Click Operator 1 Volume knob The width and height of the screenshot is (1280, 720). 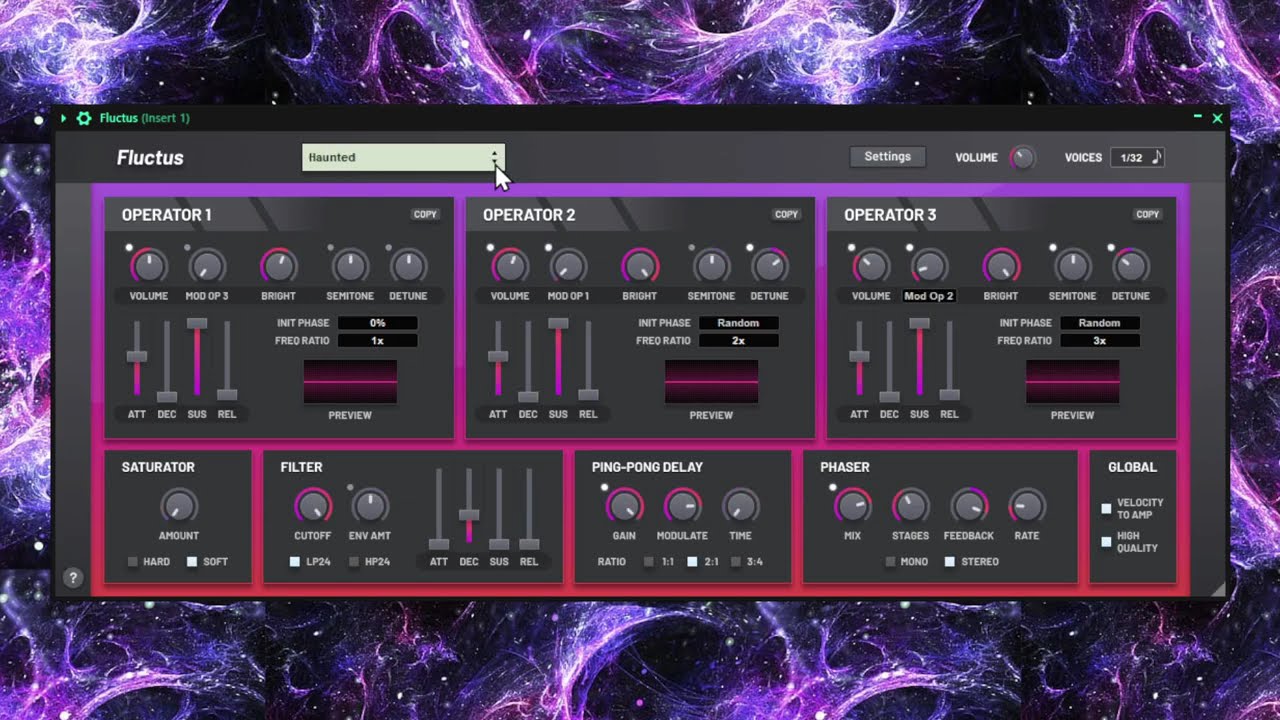coord(148,266)
